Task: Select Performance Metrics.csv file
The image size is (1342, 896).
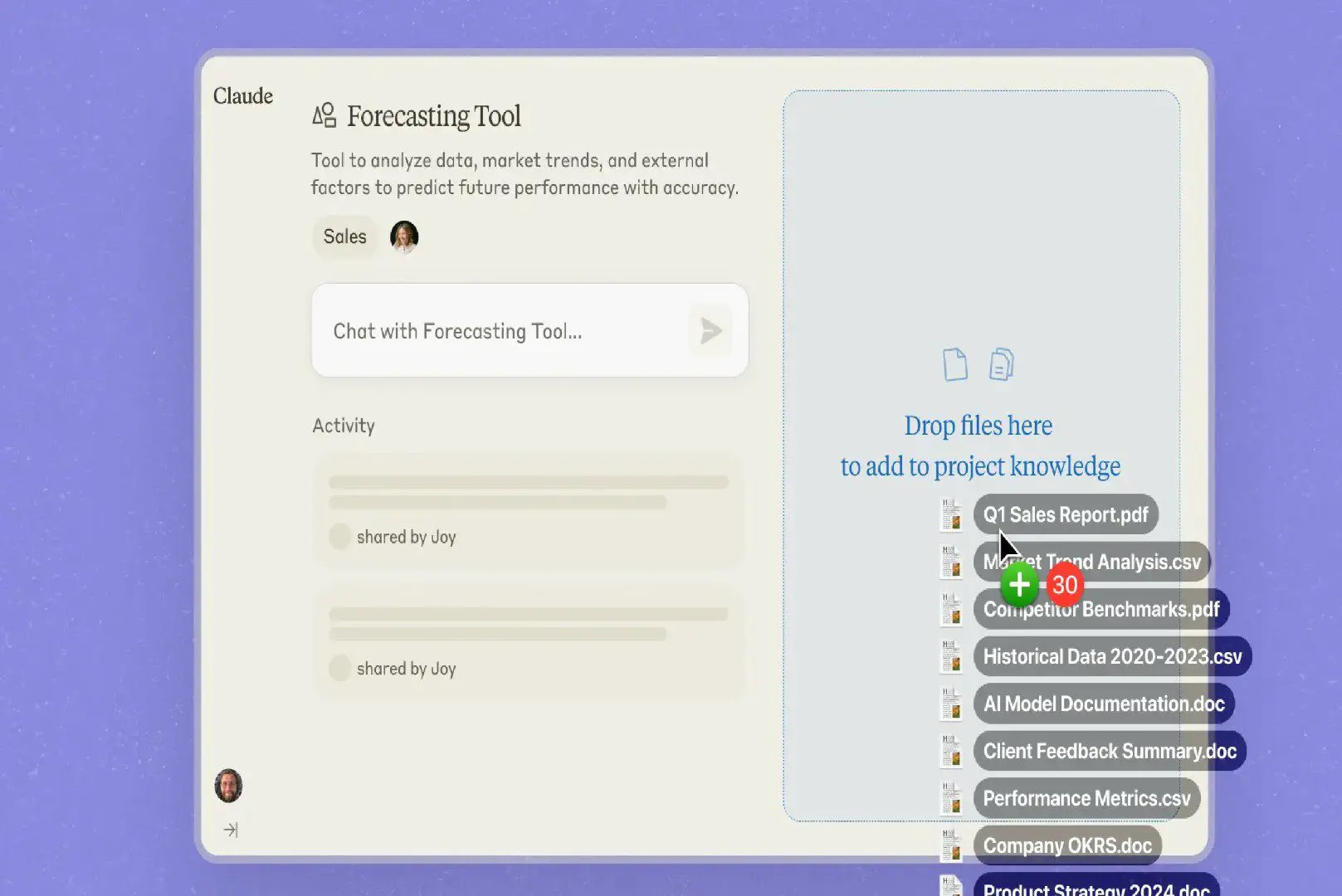Action: (x=1086, y=798)
